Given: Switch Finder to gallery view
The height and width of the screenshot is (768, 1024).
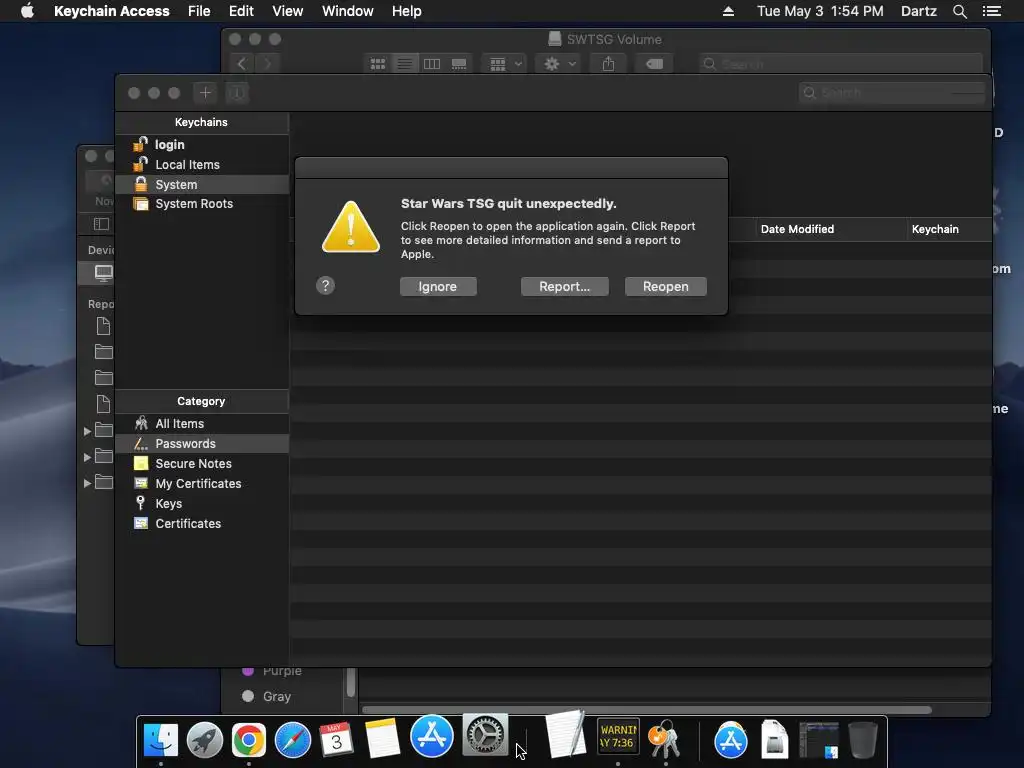Looking at the screenshot, I should 459,64.
